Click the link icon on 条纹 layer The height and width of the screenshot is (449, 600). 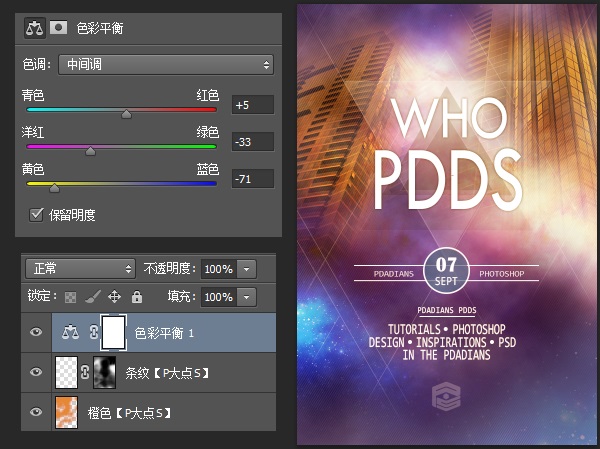(x=85, y=372)
